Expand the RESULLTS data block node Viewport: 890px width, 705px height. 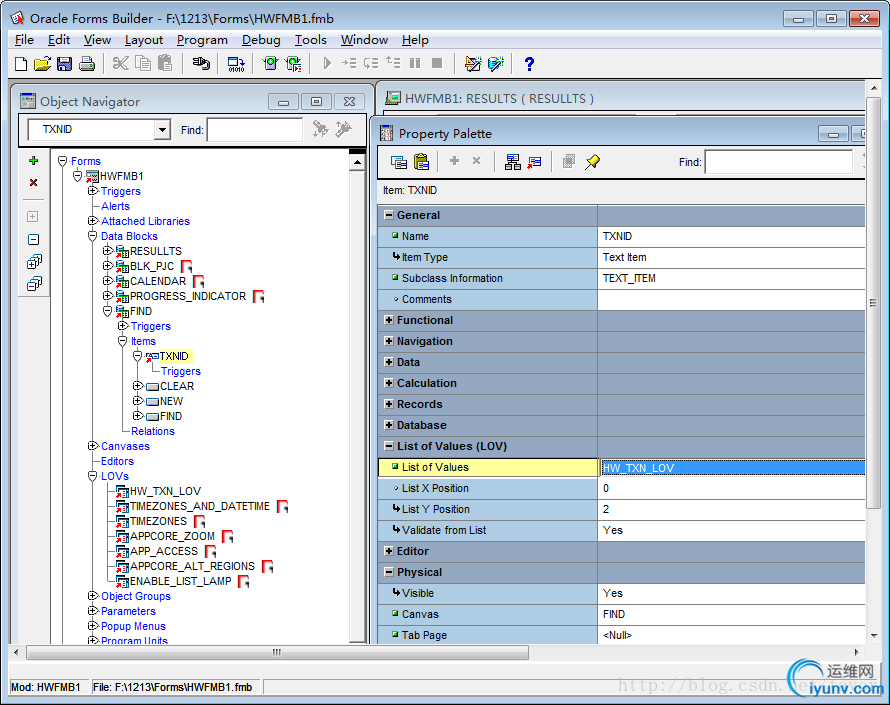pyautogui.click(x=108, y=251)
